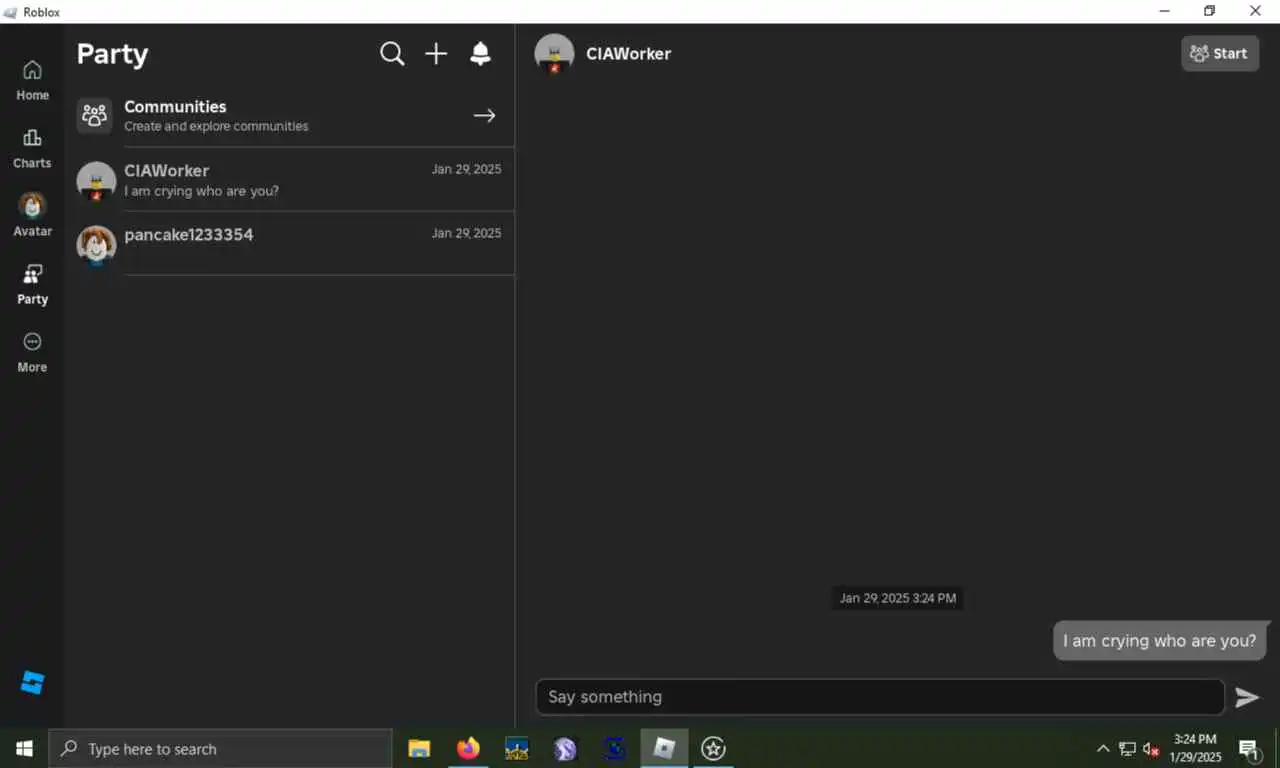Screen dimensions: 1280x768
Task: Click CIAWorker's avatar in chat list
Action: pos(96,181)
